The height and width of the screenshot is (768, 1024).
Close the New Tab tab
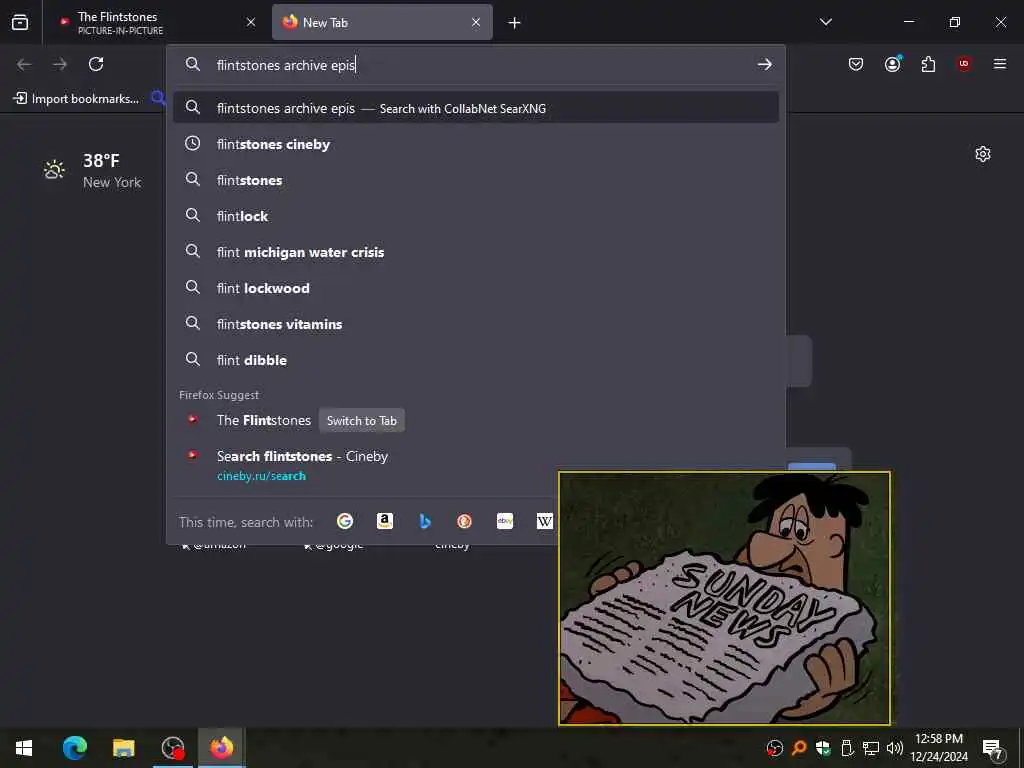tap(476, 23)
